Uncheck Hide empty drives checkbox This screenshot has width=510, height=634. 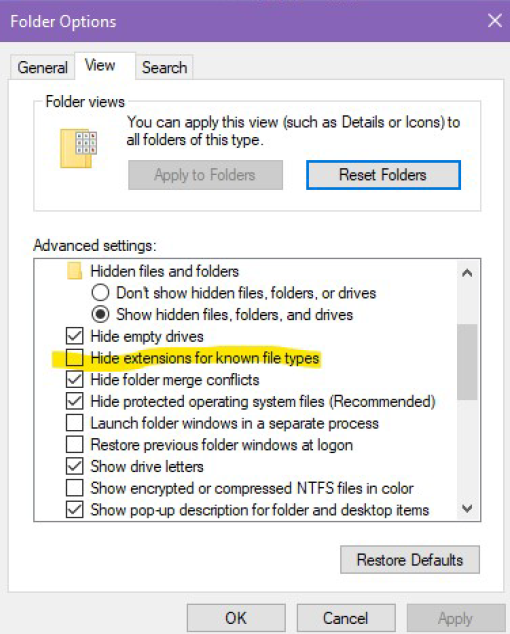tap(75, 336)
